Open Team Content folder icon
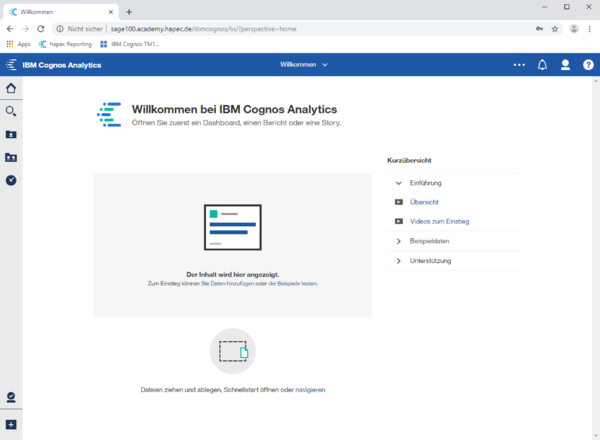The height and width of the screenshot is (440, 600). 11,157
